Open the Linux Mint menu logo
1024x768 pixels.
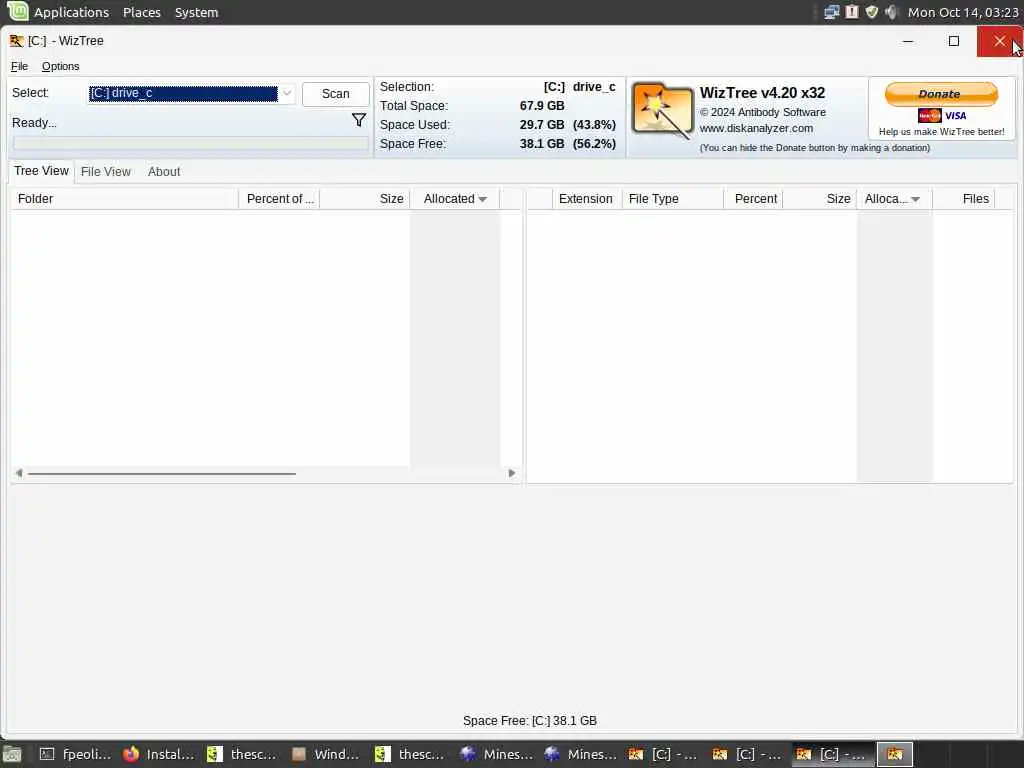coord(18,11)
